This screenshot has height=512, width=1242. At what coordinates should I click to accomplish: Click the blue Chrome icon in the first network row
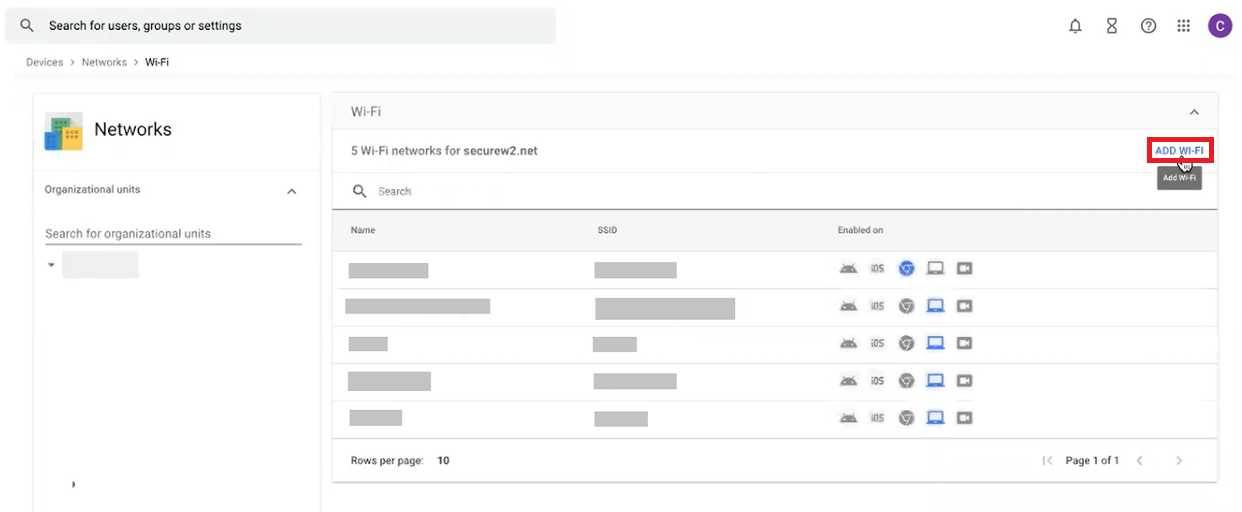coord(906,268)
